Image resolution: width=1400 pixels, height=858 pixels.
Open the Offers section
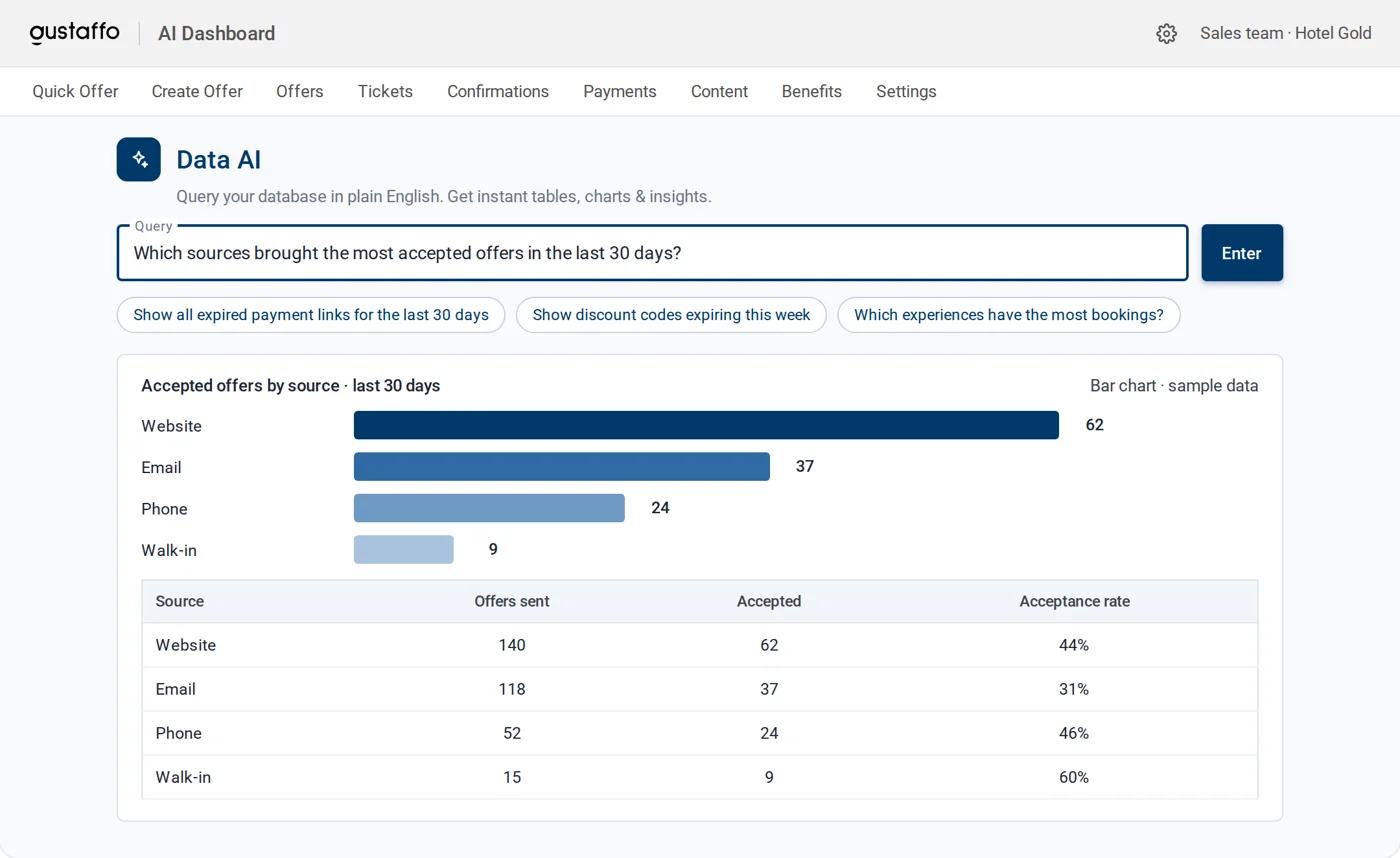(x=300, y=91)
